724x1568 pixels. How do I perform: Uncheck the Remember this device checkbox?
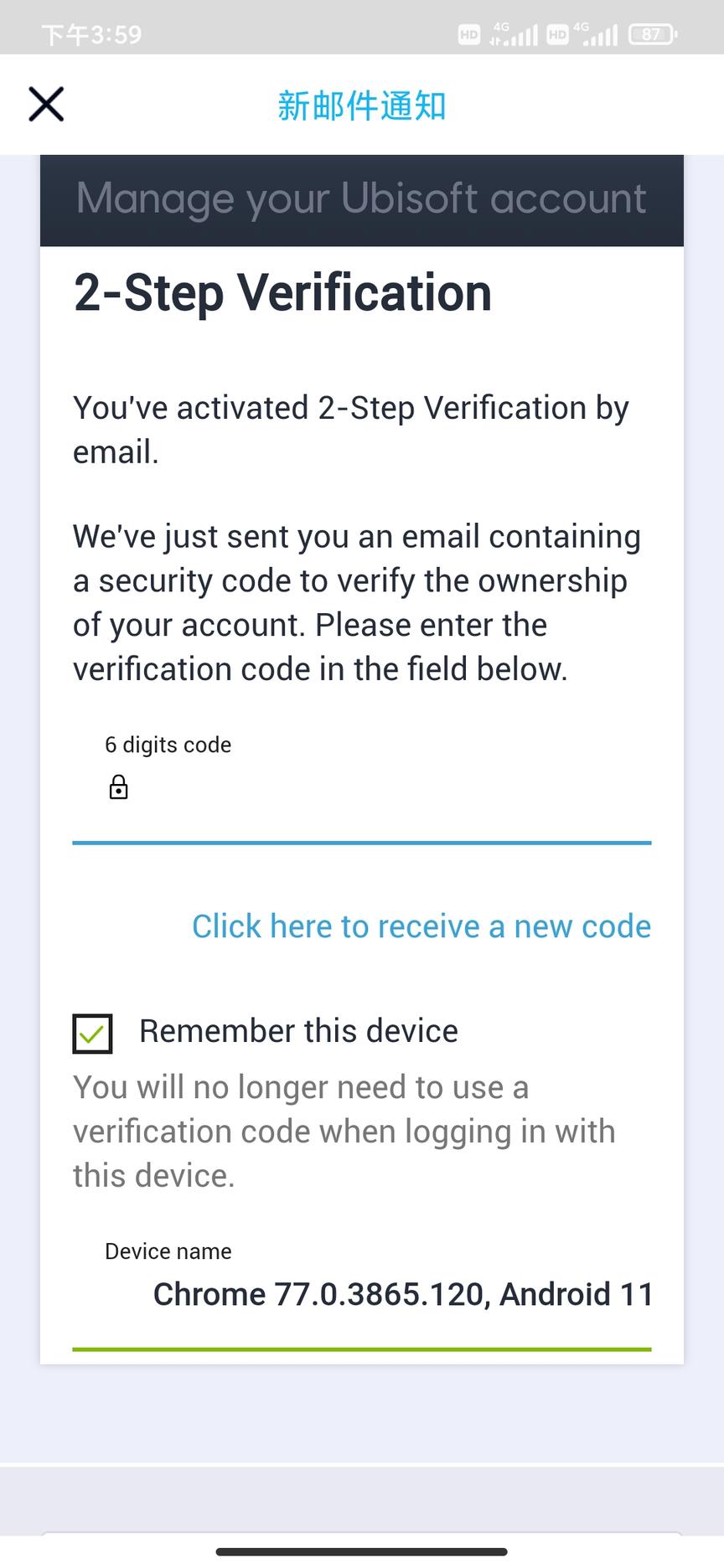click(92, 1033)
